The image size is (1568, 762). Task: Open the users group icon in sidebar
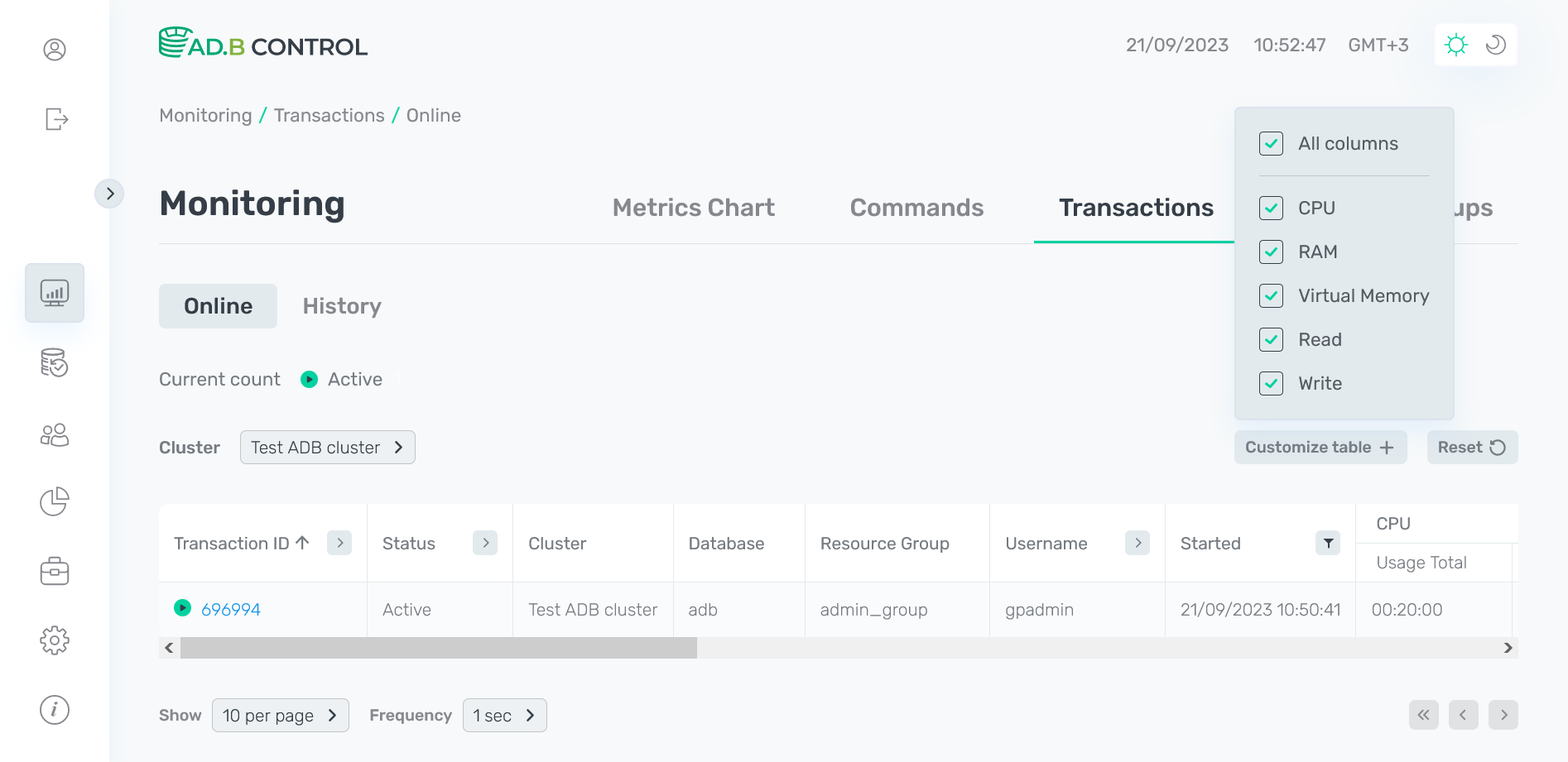(x=55, y=435)
